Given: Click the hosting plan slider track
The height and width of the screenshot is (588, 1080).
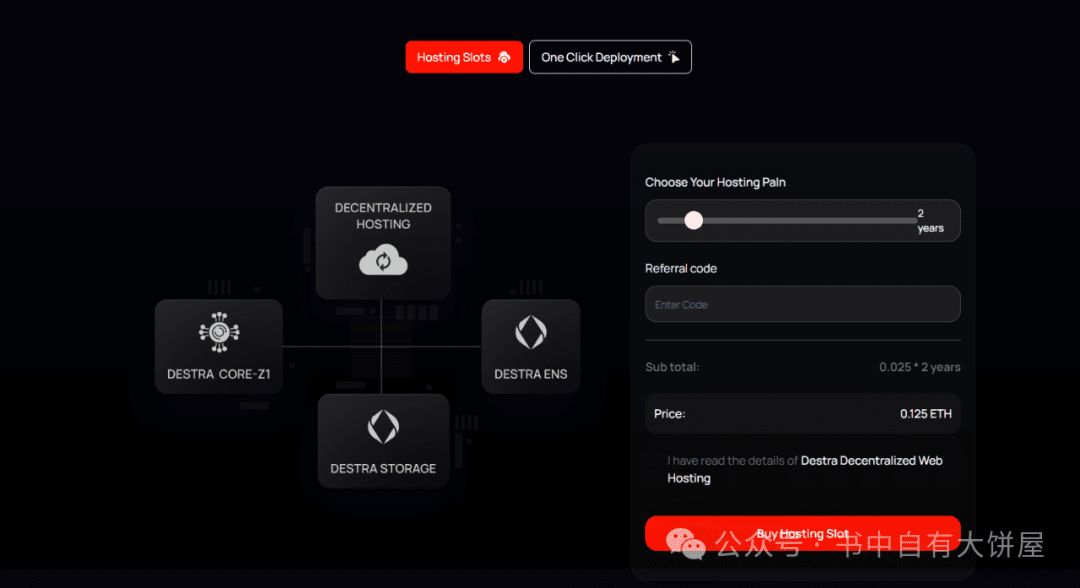Looking at the screenshot, I should 787,220.
